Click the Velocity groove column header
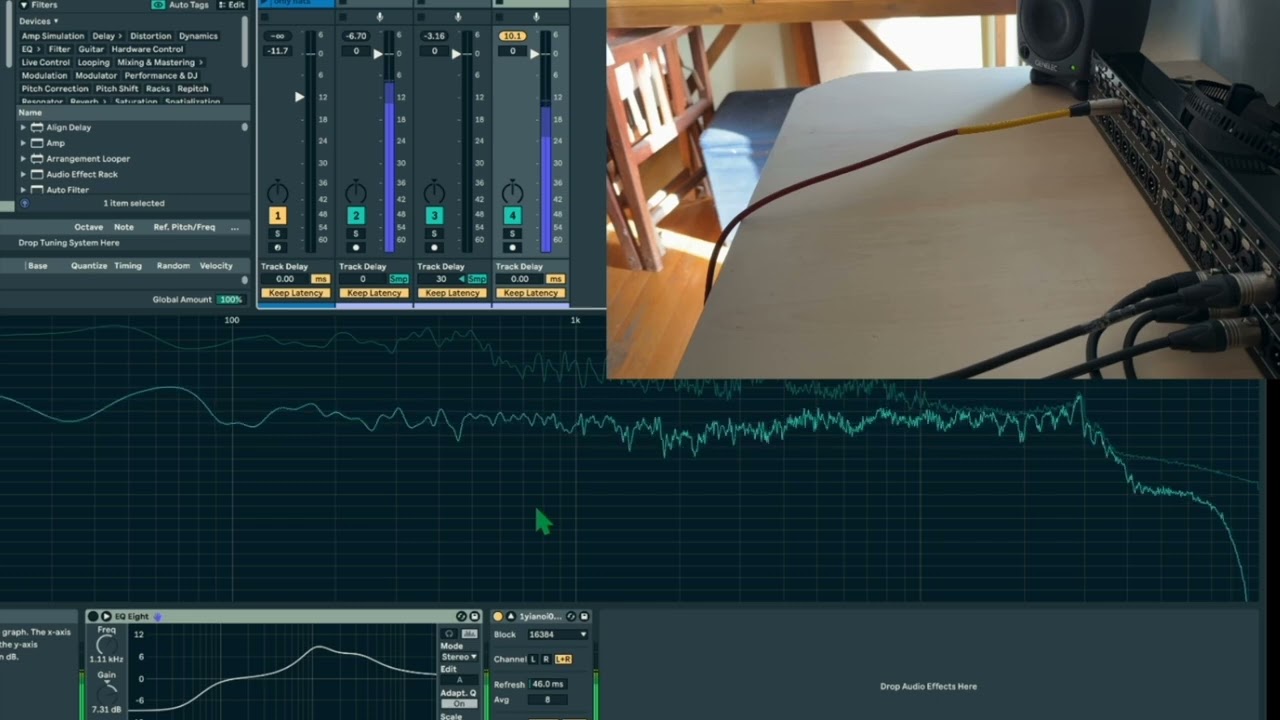Image resolution: width=1280 pixels, height=720 pixels. coord(216,266)
